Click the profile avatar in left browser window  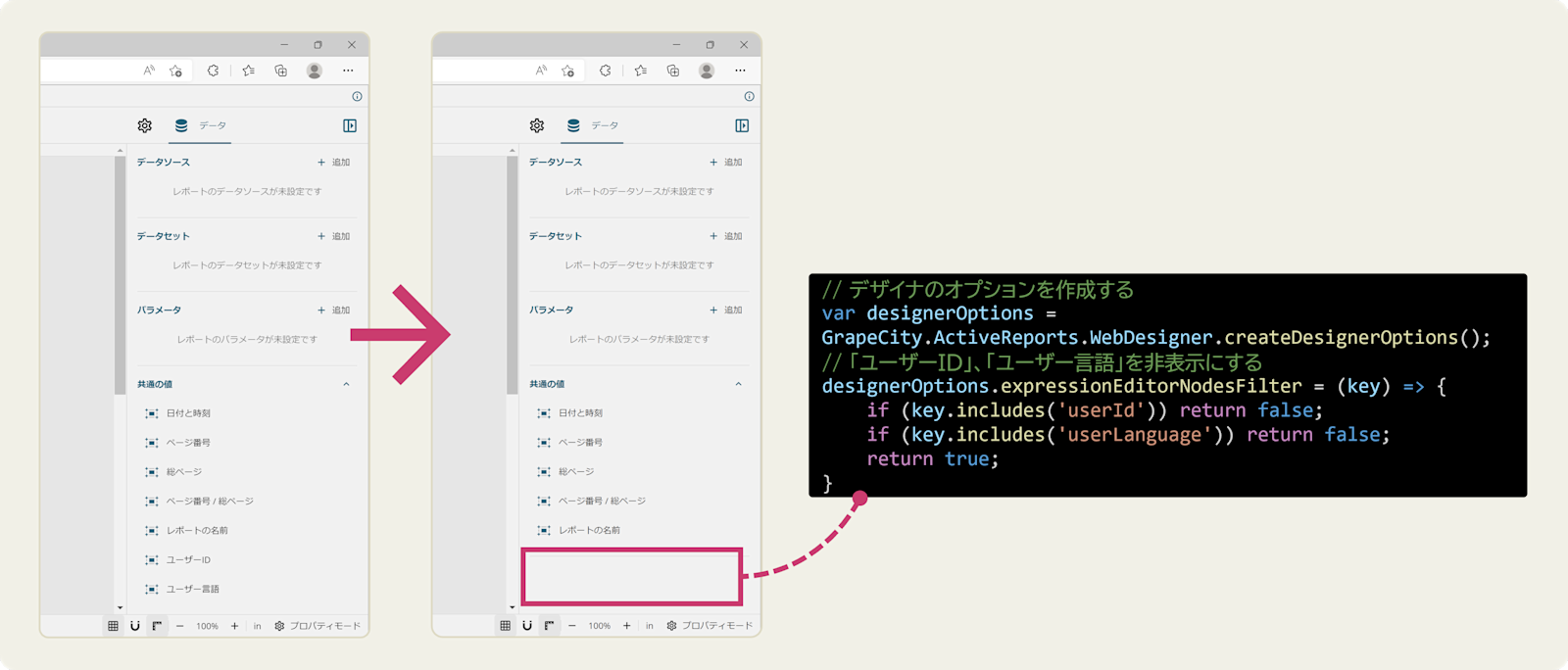315,71
